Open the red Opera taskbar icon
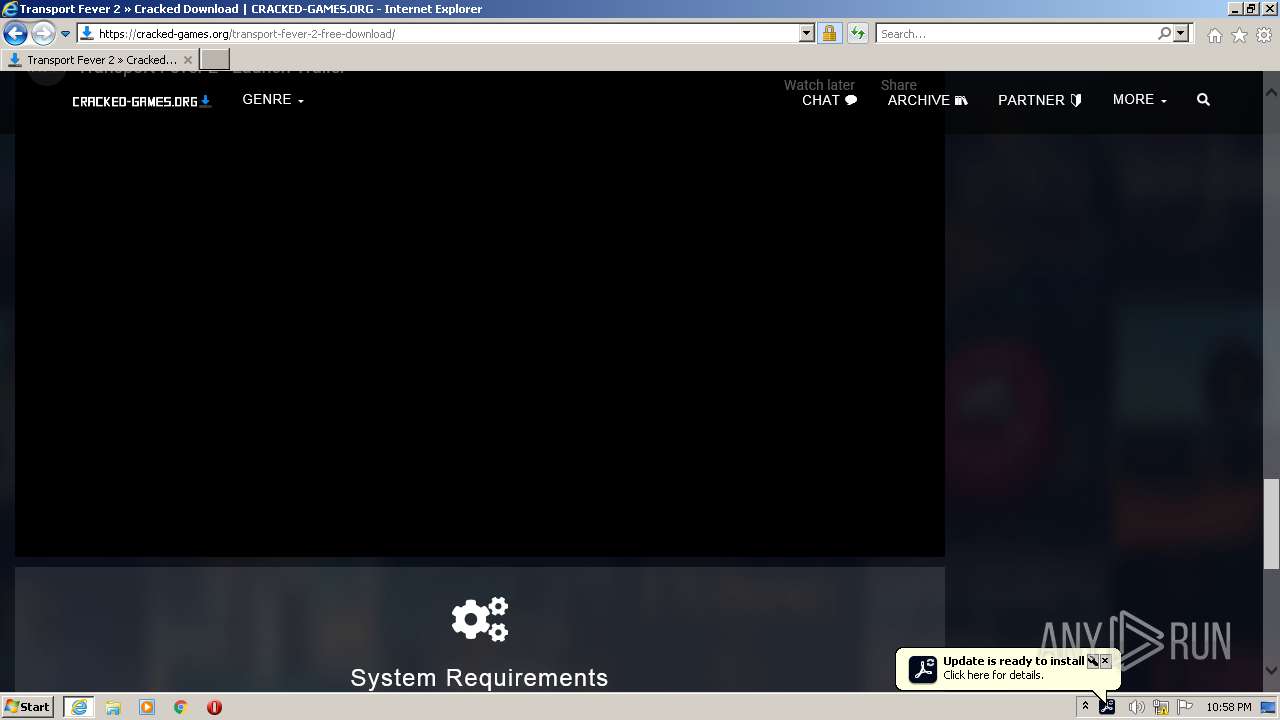The width and height of the screenshot is (1280, 720). coord(214,707)
